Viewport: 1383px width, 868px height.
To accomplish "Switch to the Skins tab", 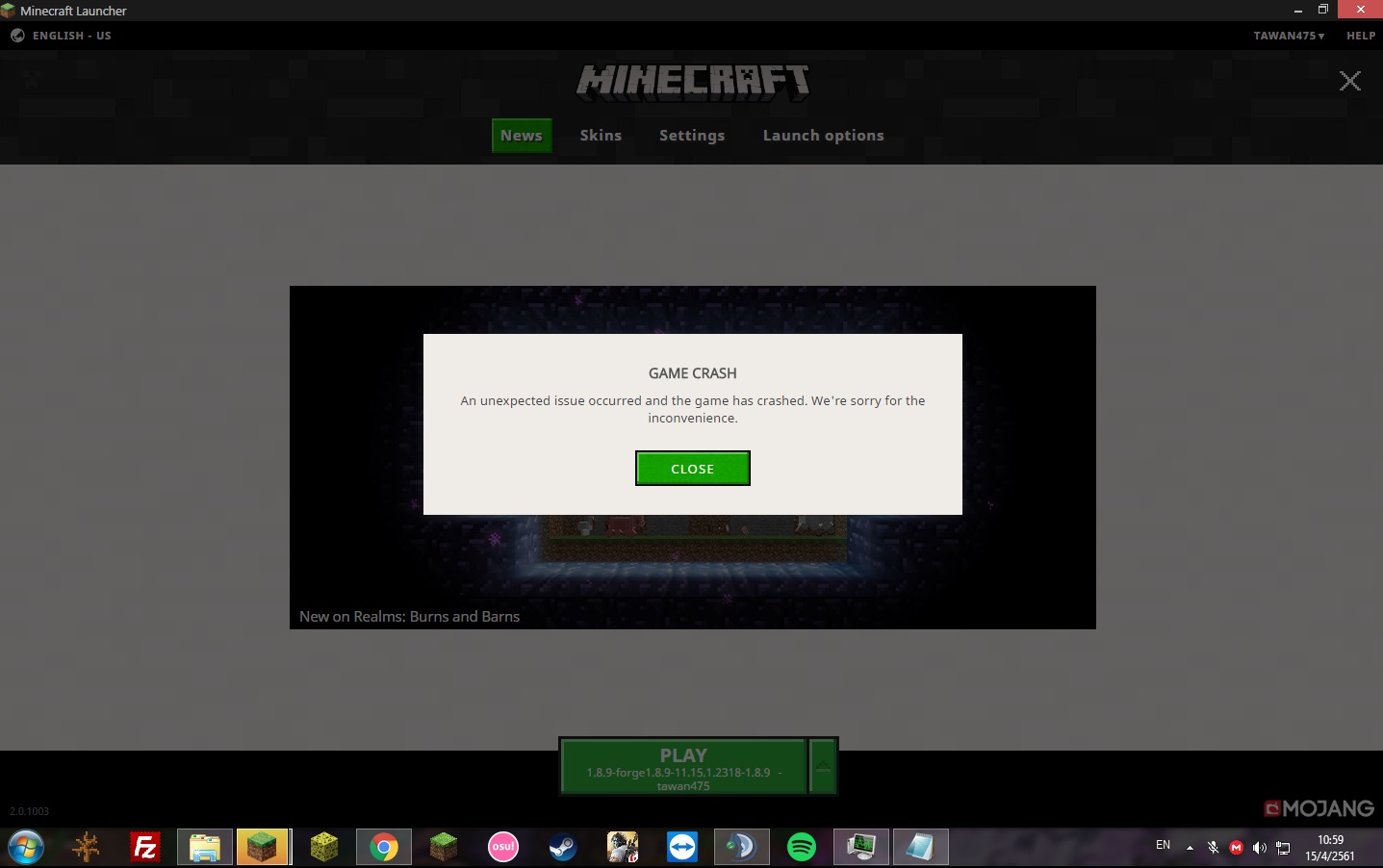I will [601, 136].
